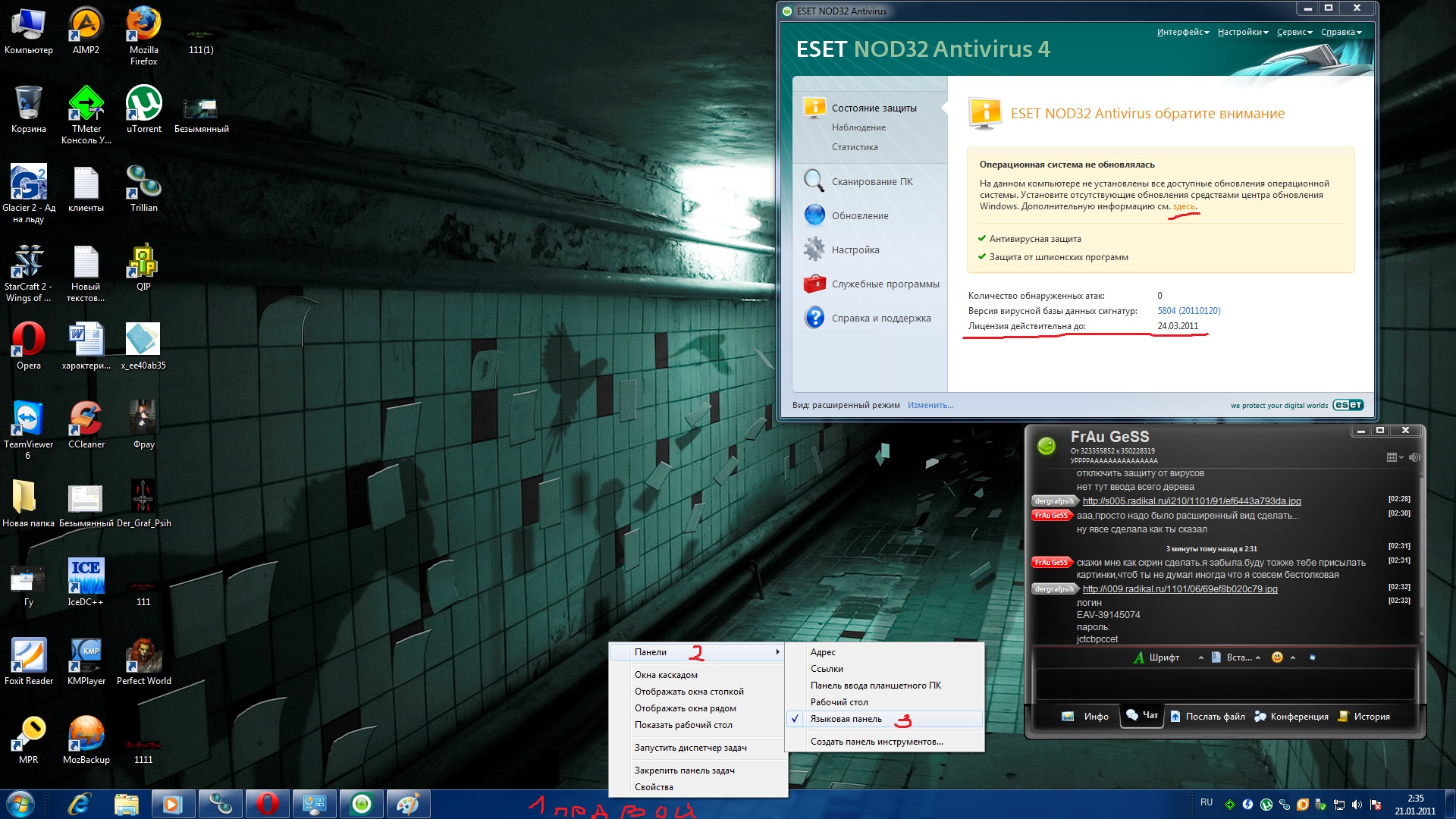Uncheck Языковая панель in the panels submenu
This screenshot has height=819, width=1456.
[x=846, y=719]
